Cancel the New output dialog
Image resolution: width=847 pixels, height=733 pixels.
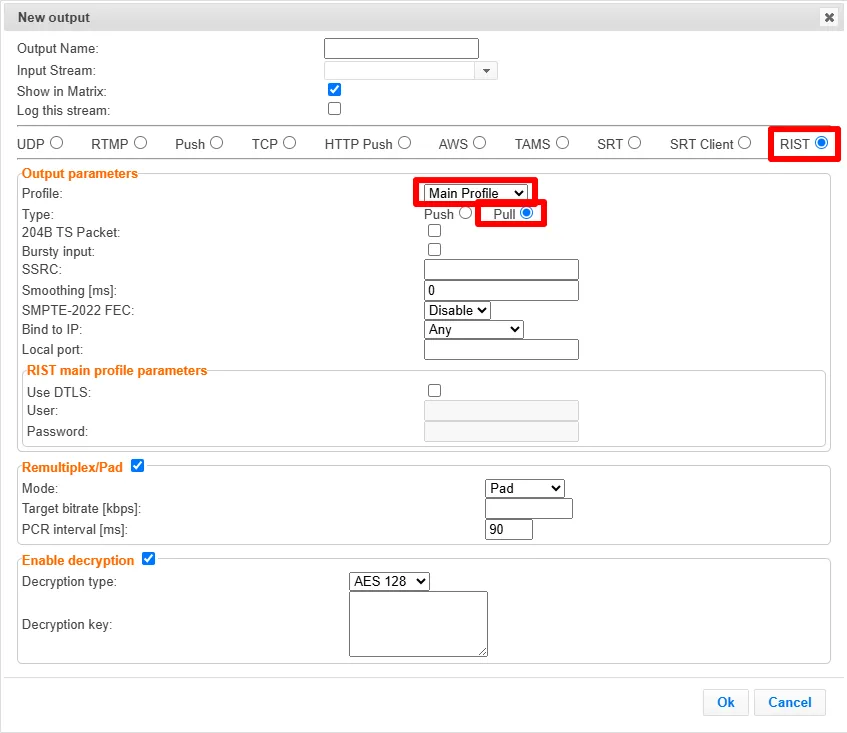tap(790, 702)
